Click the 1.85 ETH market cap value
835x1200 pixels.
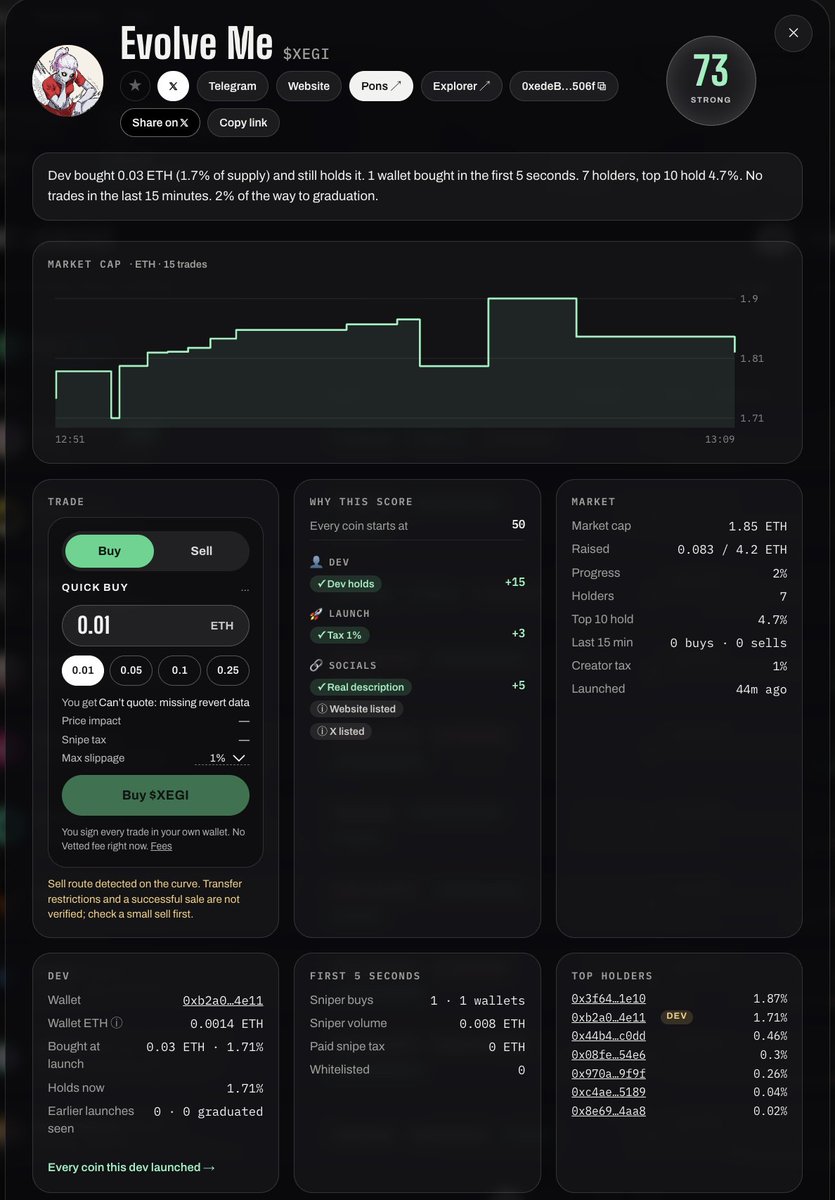point(757,526)
